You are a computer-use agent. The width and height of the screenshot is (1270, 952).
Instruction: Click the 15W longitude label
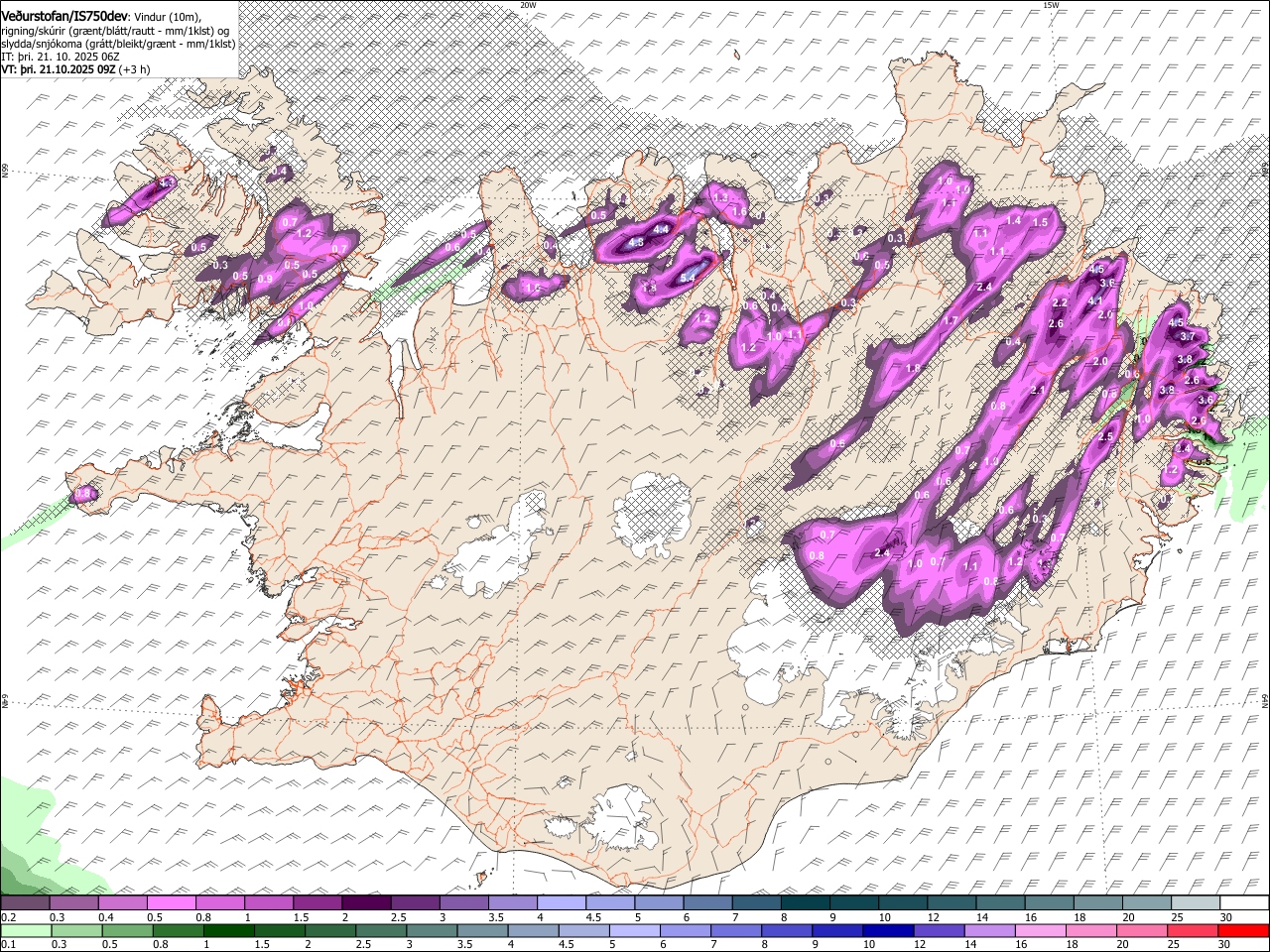pos(1051,5)
